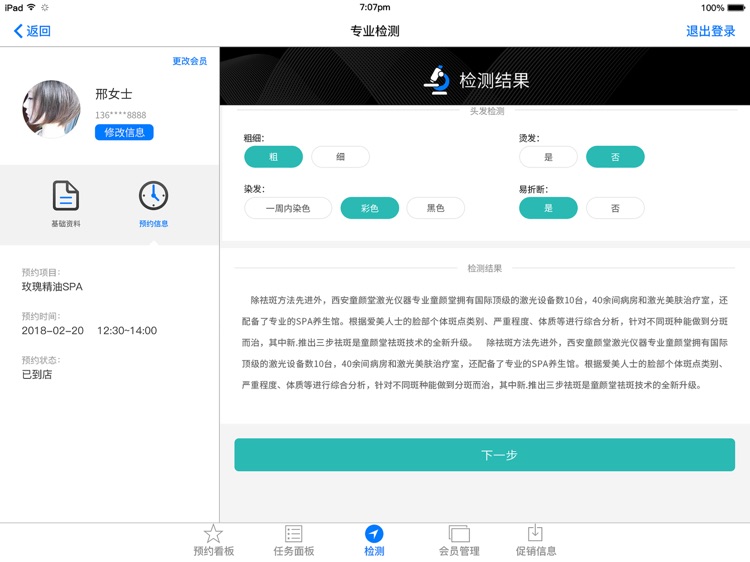Select the 检测 navigation arrow icon
The image size is (750, 562).
click(x=374, y=534)
